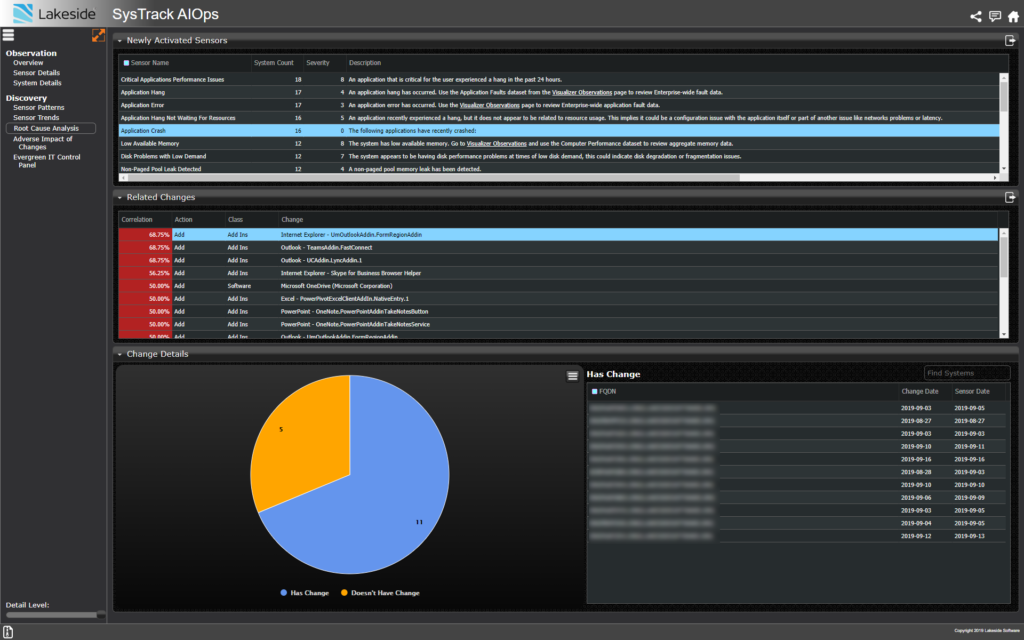Image resolution: width=1024 pixels, height=640 pixels.
Task: Open Sensor Patterns page
Action: 39,107
